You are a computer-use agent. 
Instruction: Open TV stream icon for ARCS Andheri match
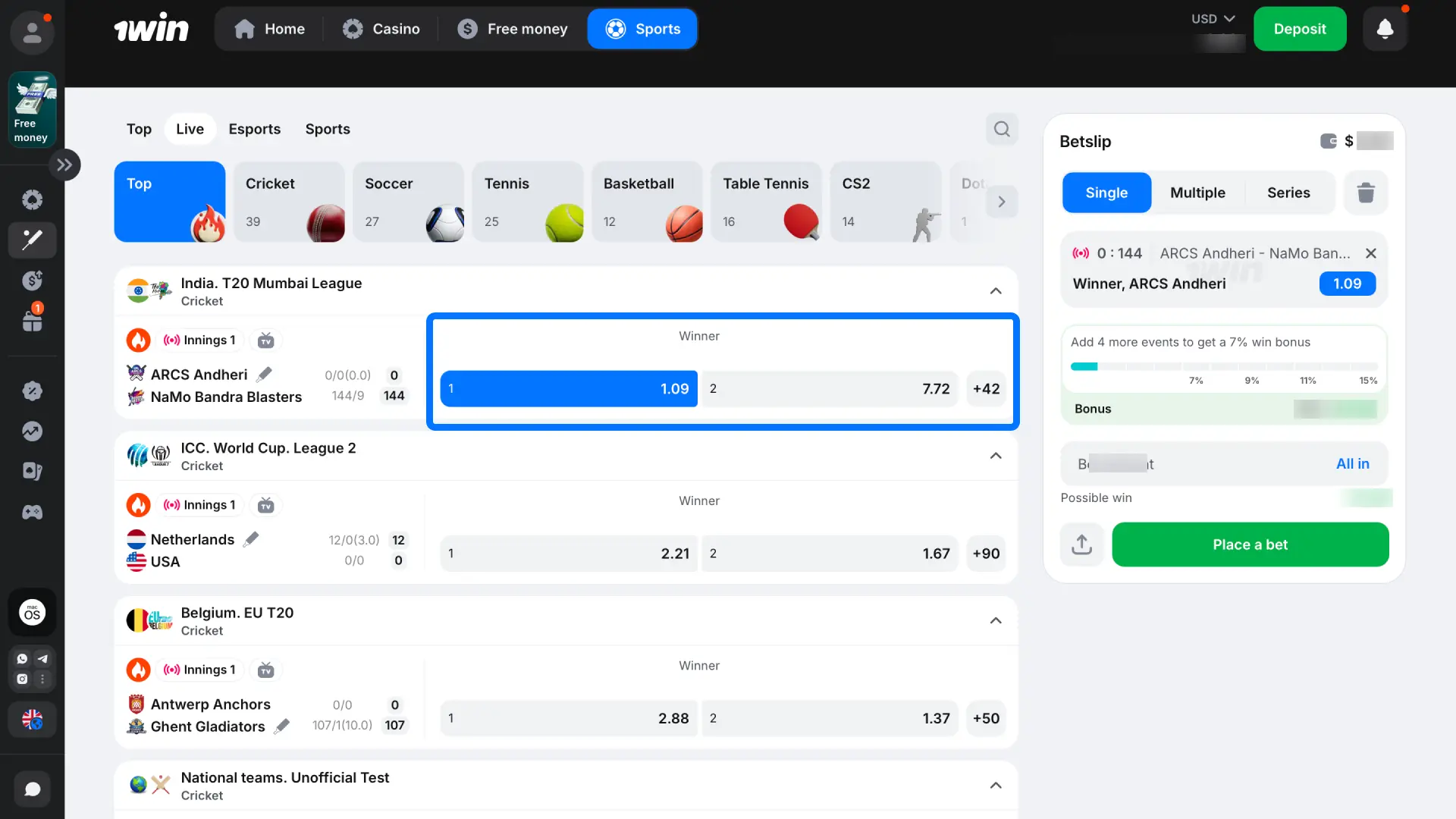(265, 340)
